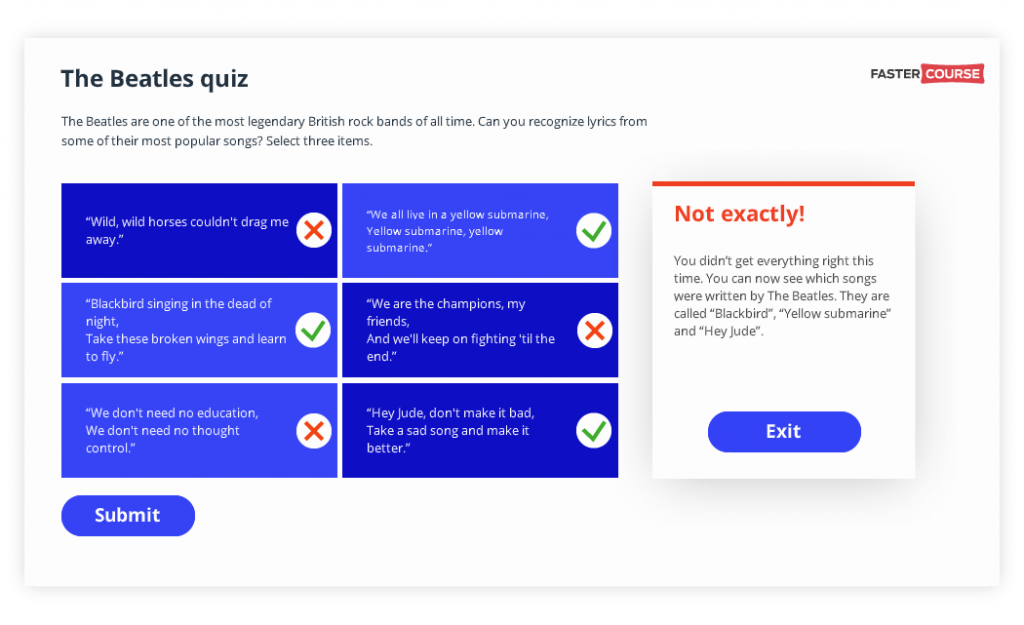Click the "The Beatles quiz" title
Screen dimensions: 1024x625
click(x=154, y=79)
